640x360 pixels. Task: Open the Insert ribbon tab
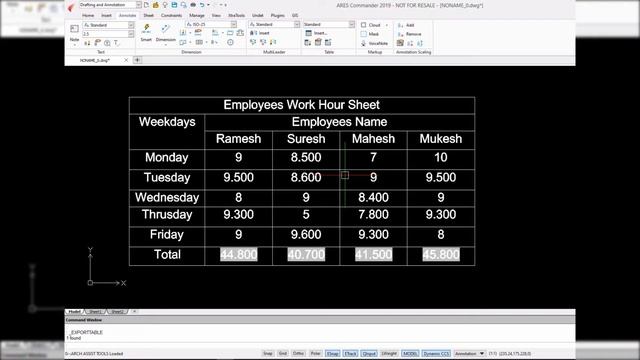tap(107, 16)
